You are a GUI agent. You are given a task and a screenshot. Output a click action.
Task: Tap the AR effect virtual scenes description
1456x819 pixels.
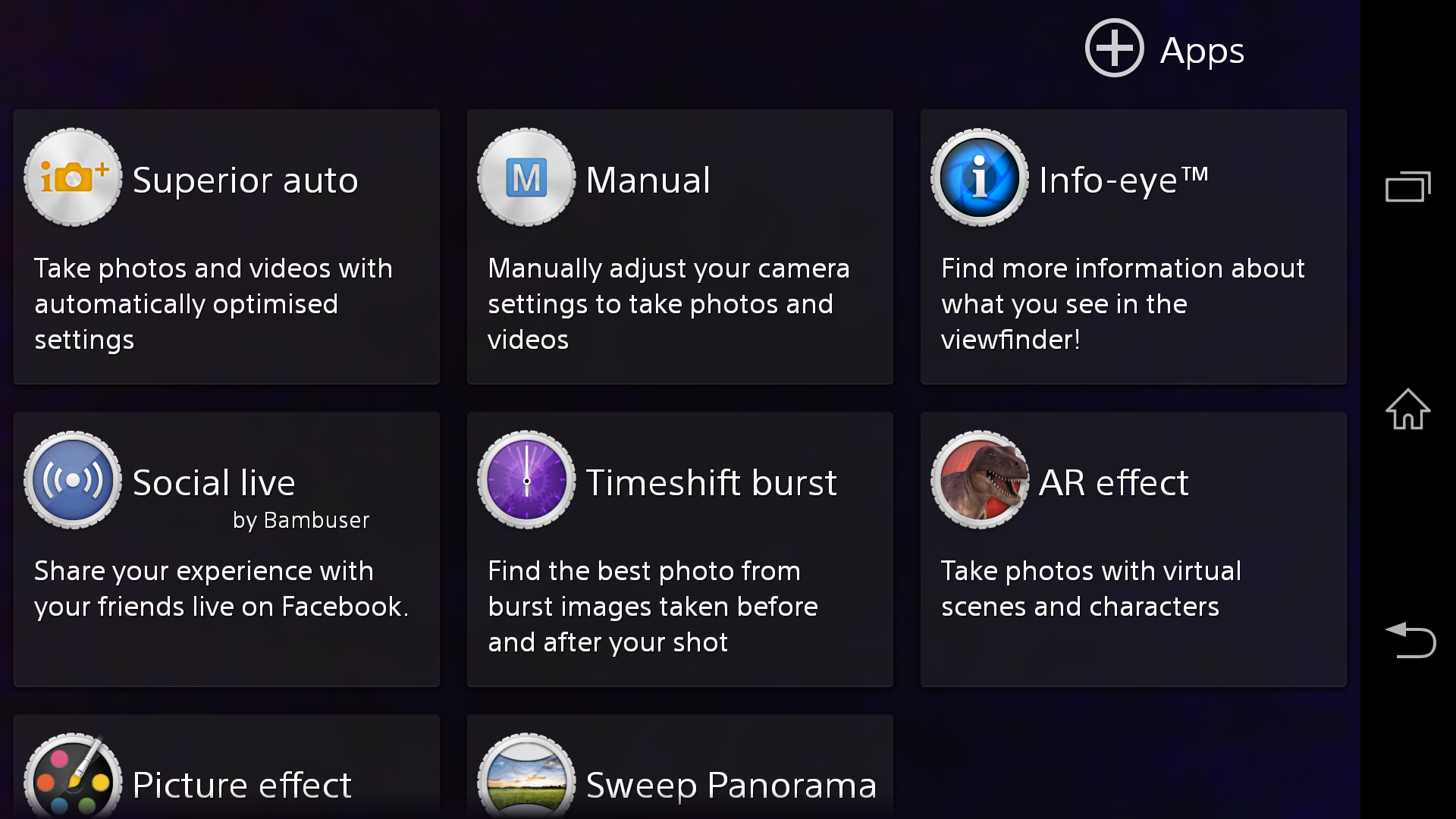coord(1091,588)
